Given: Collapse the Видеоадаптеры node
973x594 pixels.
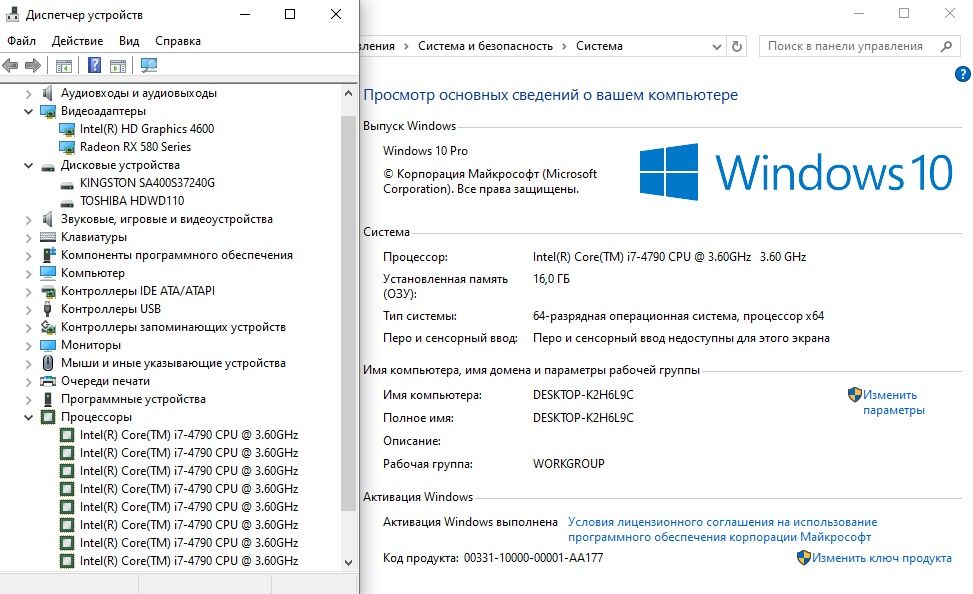Looking at the screenshot, I should 29,112.
